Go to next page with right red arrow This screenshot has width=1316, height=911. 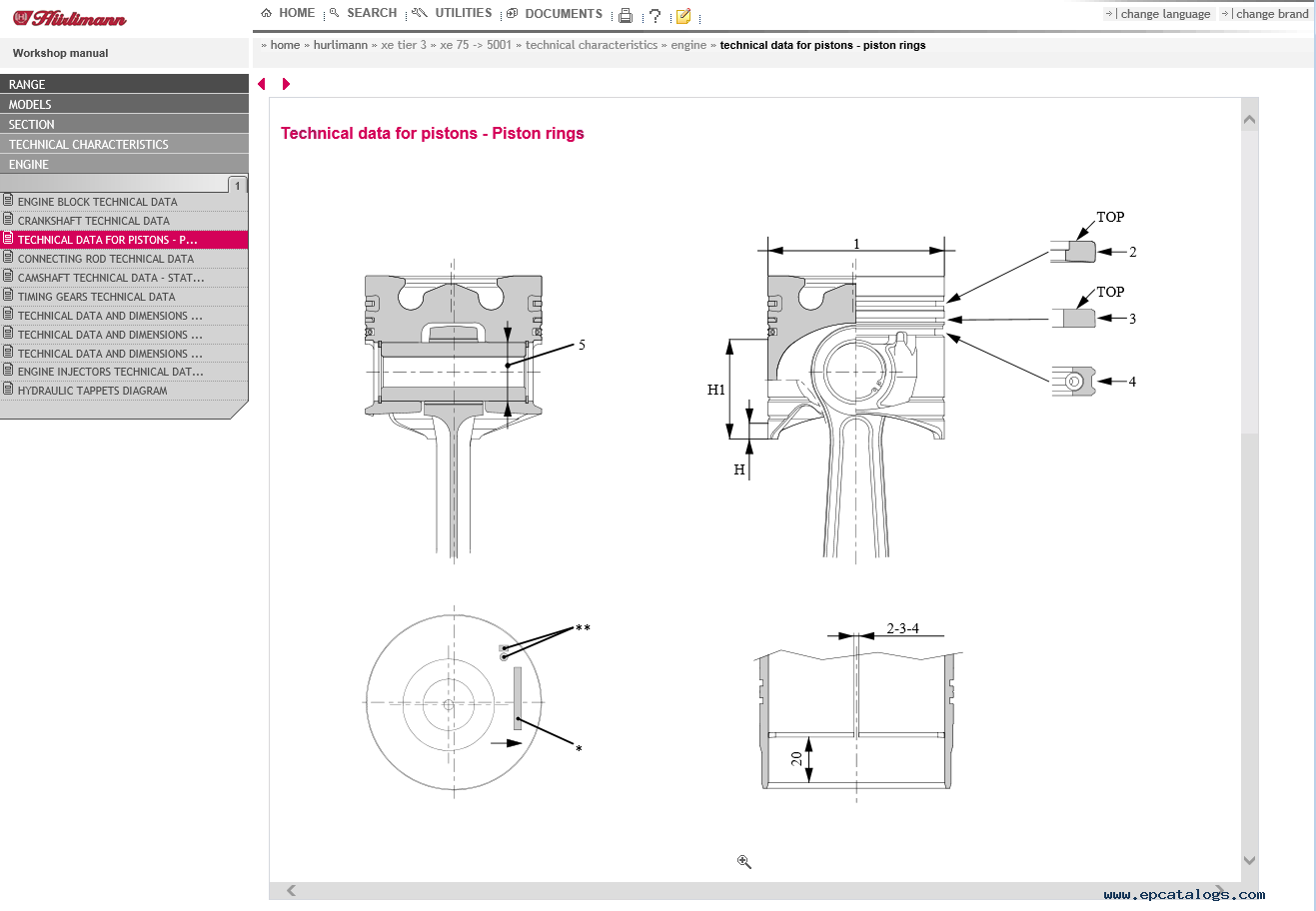point(286,84)
